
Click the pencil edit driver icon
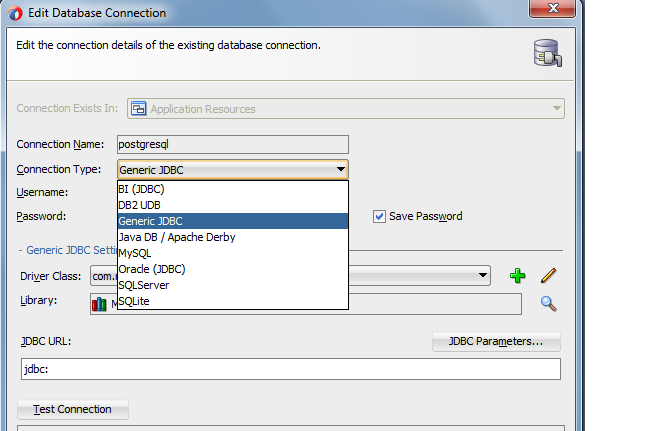pos(548,276)
